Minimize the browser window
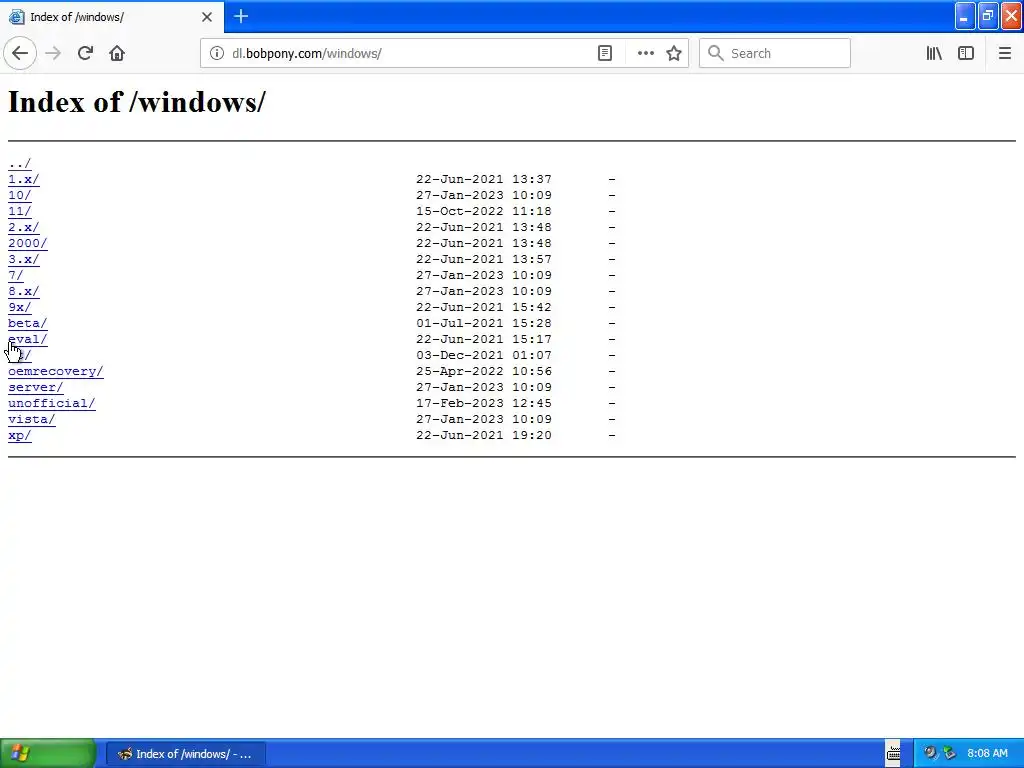The height and width of the screenshot is (768, 1024). [x=965, y=16]
